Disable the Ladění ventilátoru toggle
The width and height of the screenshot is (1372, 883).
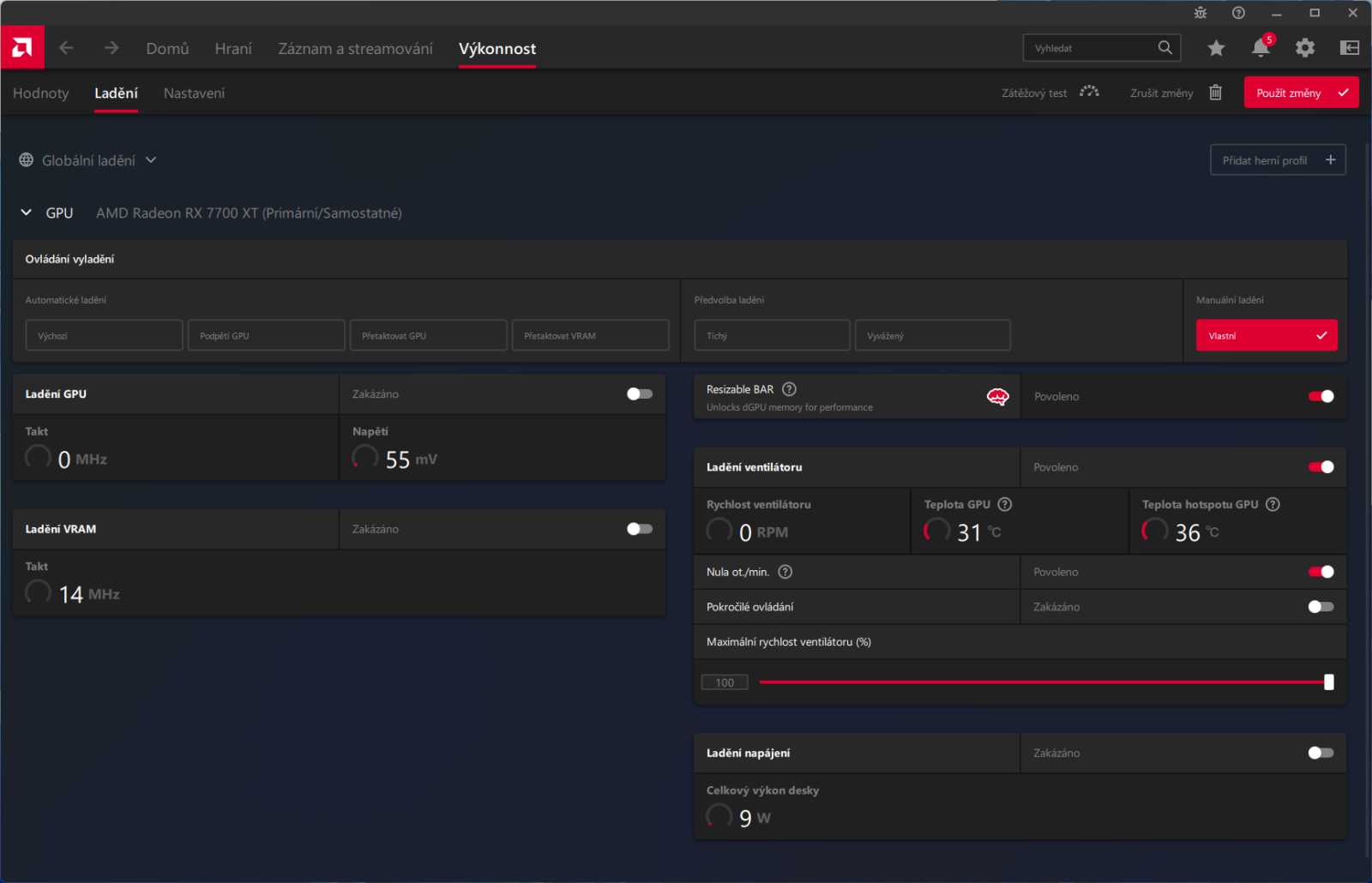click(x=1321, y=467)
